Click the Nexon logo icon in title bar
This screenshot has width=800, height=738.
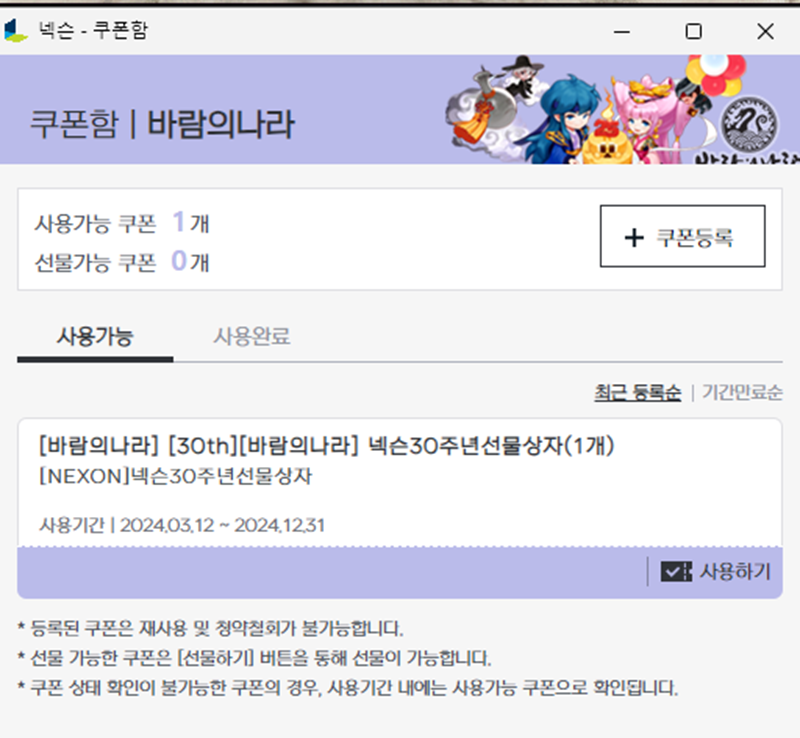15,30
